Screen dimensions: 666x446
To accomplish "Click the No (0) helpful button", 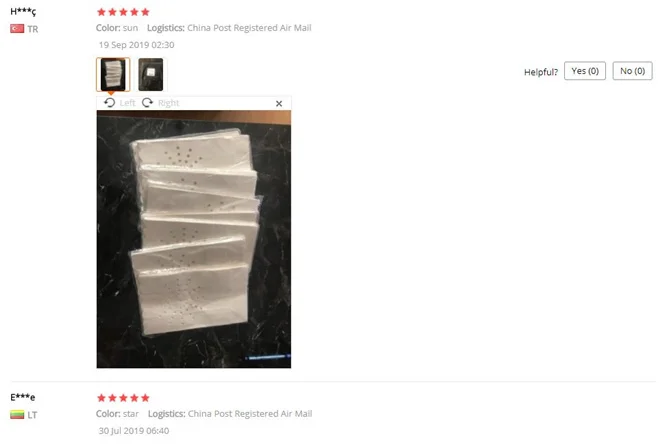I will (x=632, y=71).
